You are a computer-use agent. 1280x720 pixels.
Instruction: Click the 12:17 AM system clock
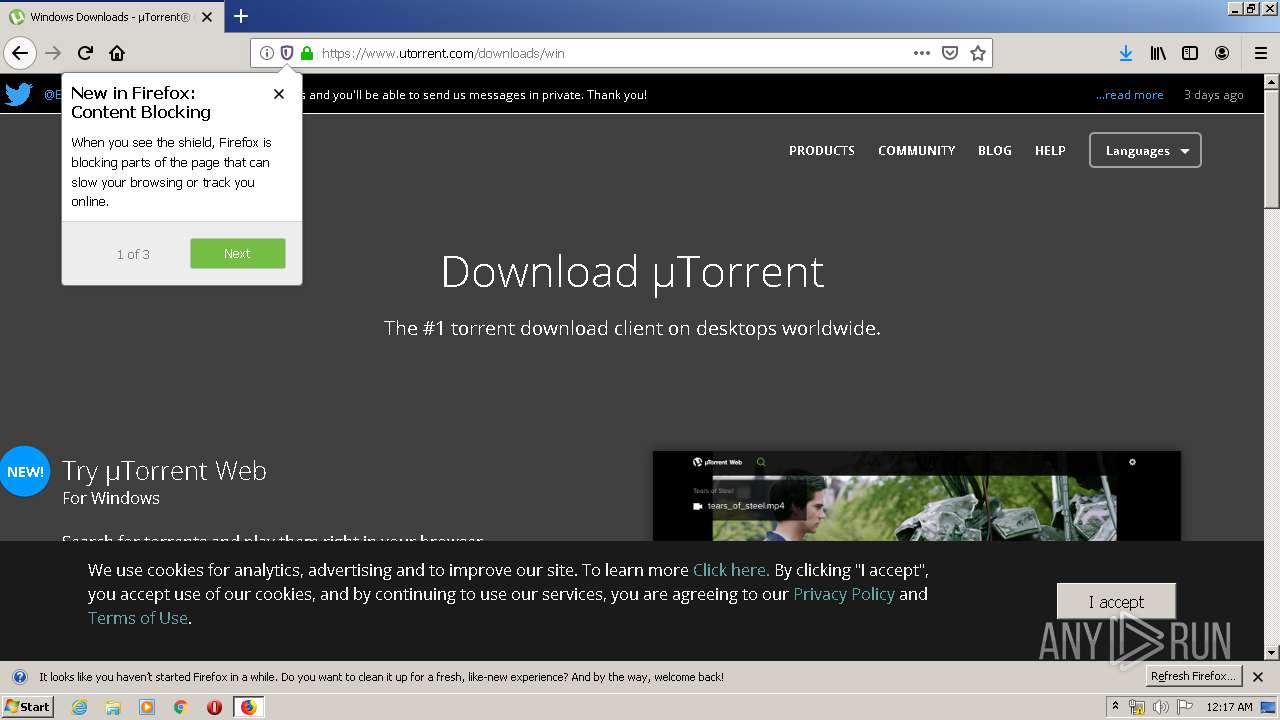pyautogui.click(x=1229, y=707)
